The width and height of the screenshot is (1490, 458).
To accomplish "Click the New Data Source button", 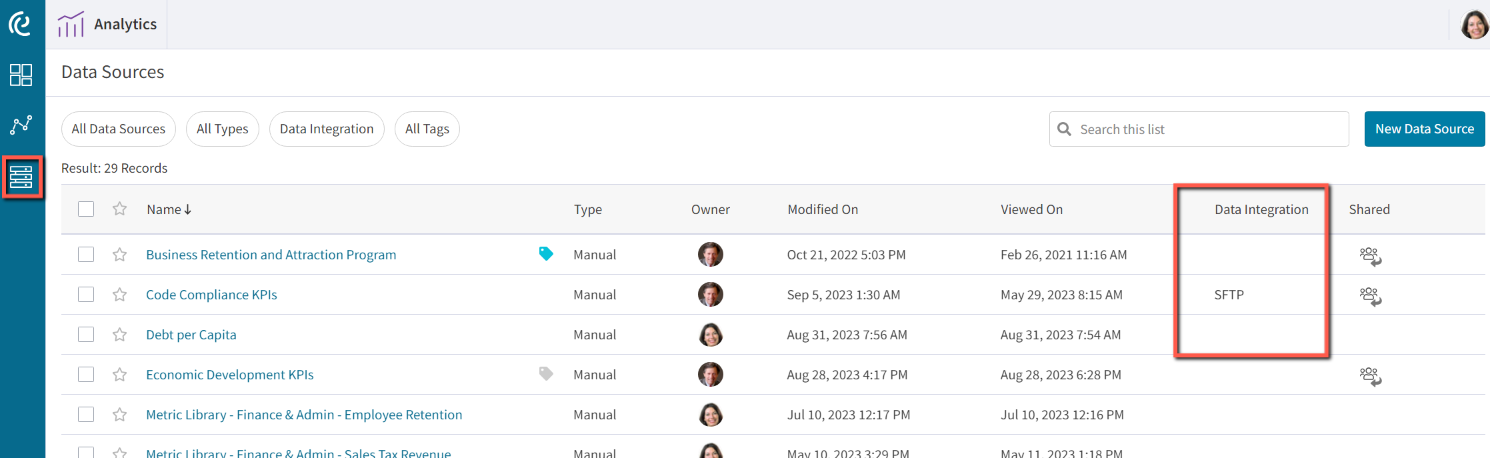I will pyautogui.click(x=1424, y=129).
